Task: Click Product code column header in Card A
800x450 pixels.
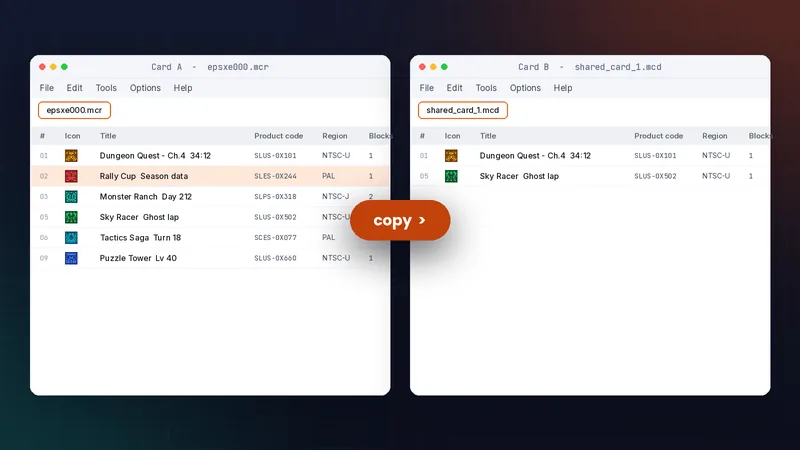Action: tap(279, 136)
